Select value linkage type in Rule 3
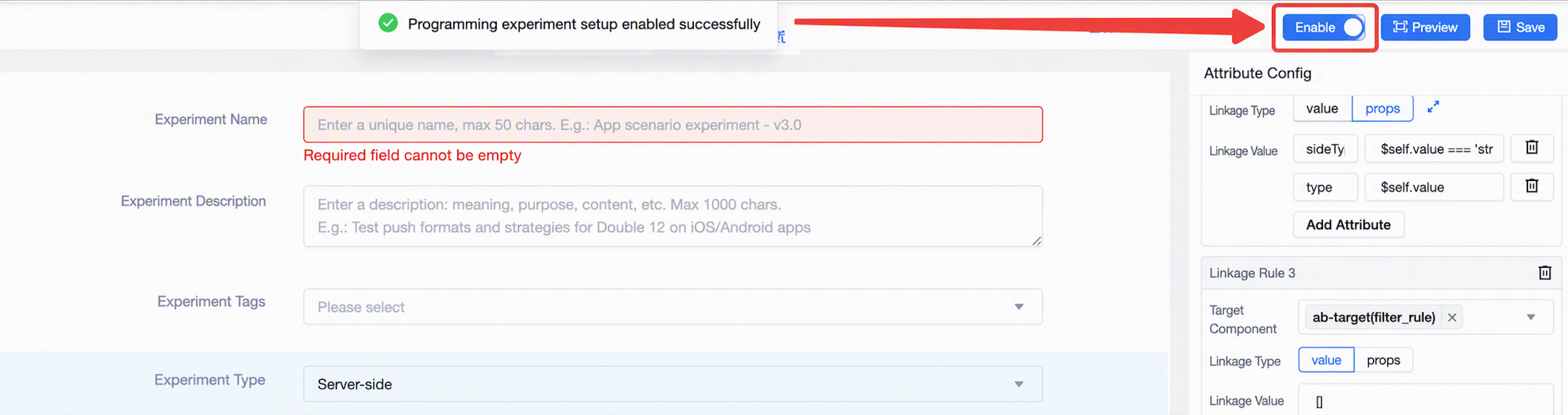The image size is (1568, 415). coord(1326,360)
